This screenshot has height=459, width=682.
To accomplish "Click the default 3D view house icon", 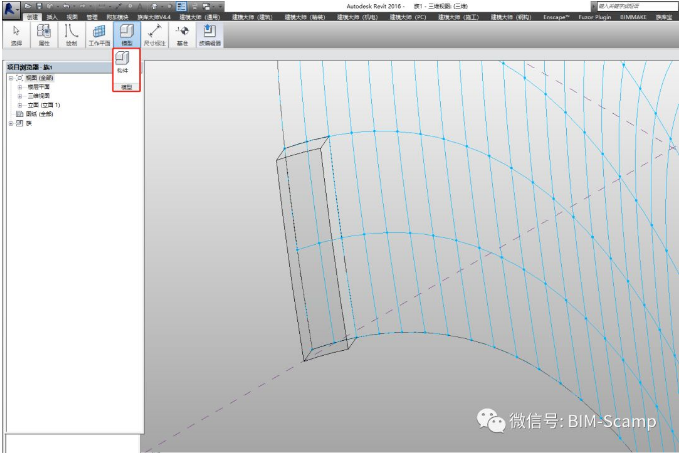I will pyautogui.click(x=154, y=6).
